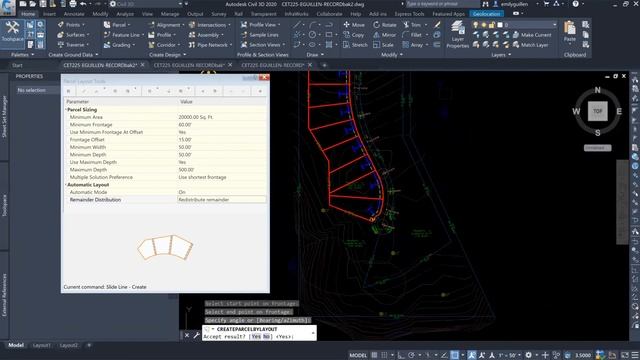This screenshot has height=360, width=640.
Task: Toggle polar tracking in status bar
Action: pyautogui.click(x=411, y=355)
